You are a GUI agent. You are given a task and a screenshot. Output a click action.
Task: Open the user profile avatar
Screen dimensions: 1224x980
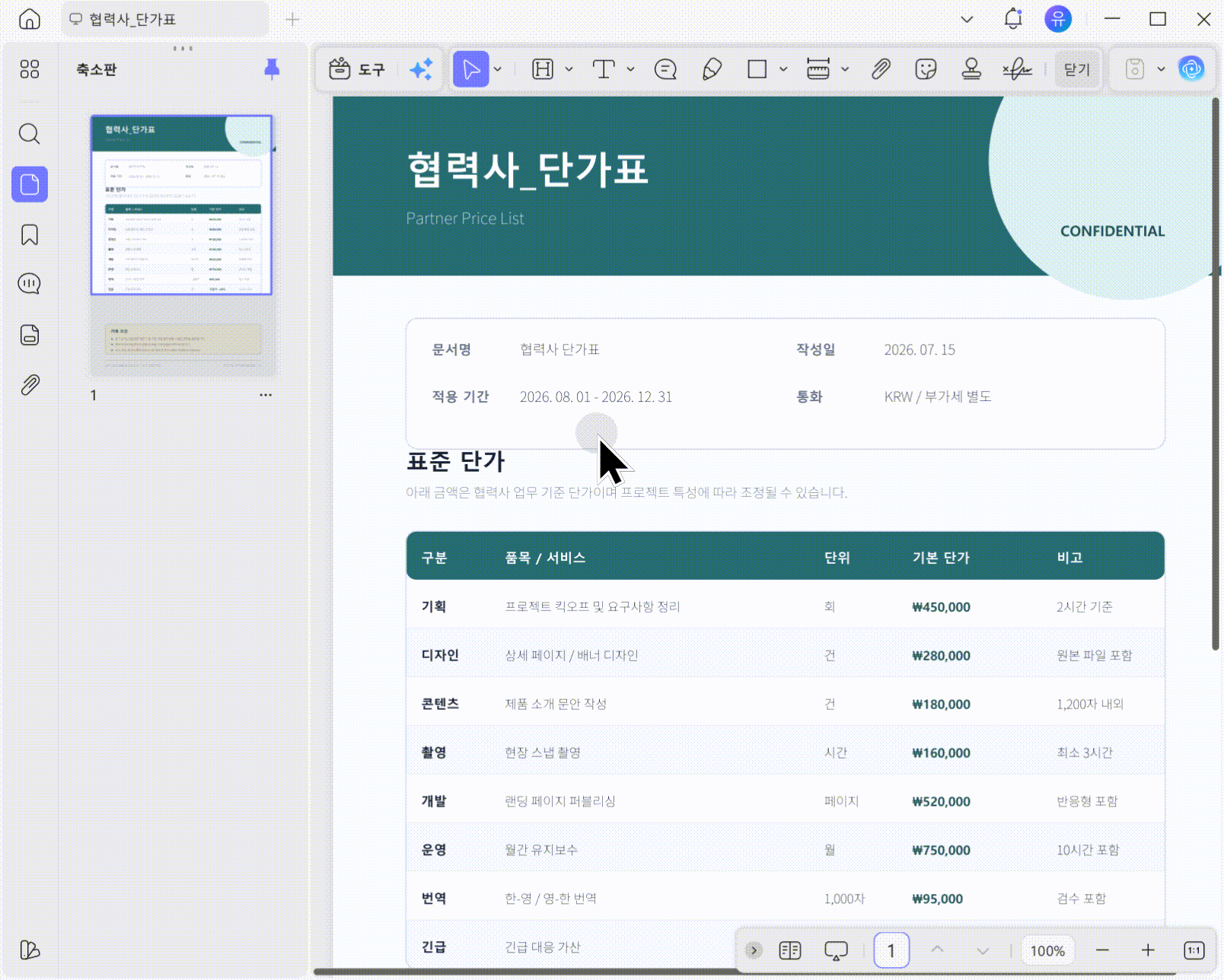click(x=1058, y=19)
